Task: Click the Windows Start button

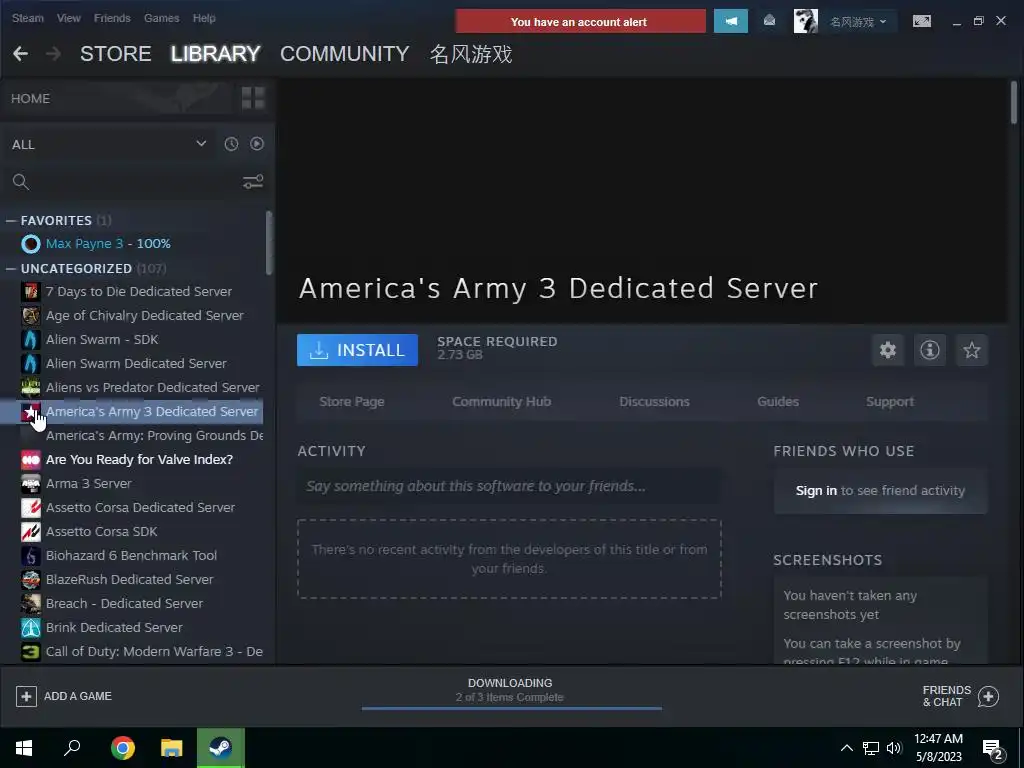Action: [x=24, y=748]
